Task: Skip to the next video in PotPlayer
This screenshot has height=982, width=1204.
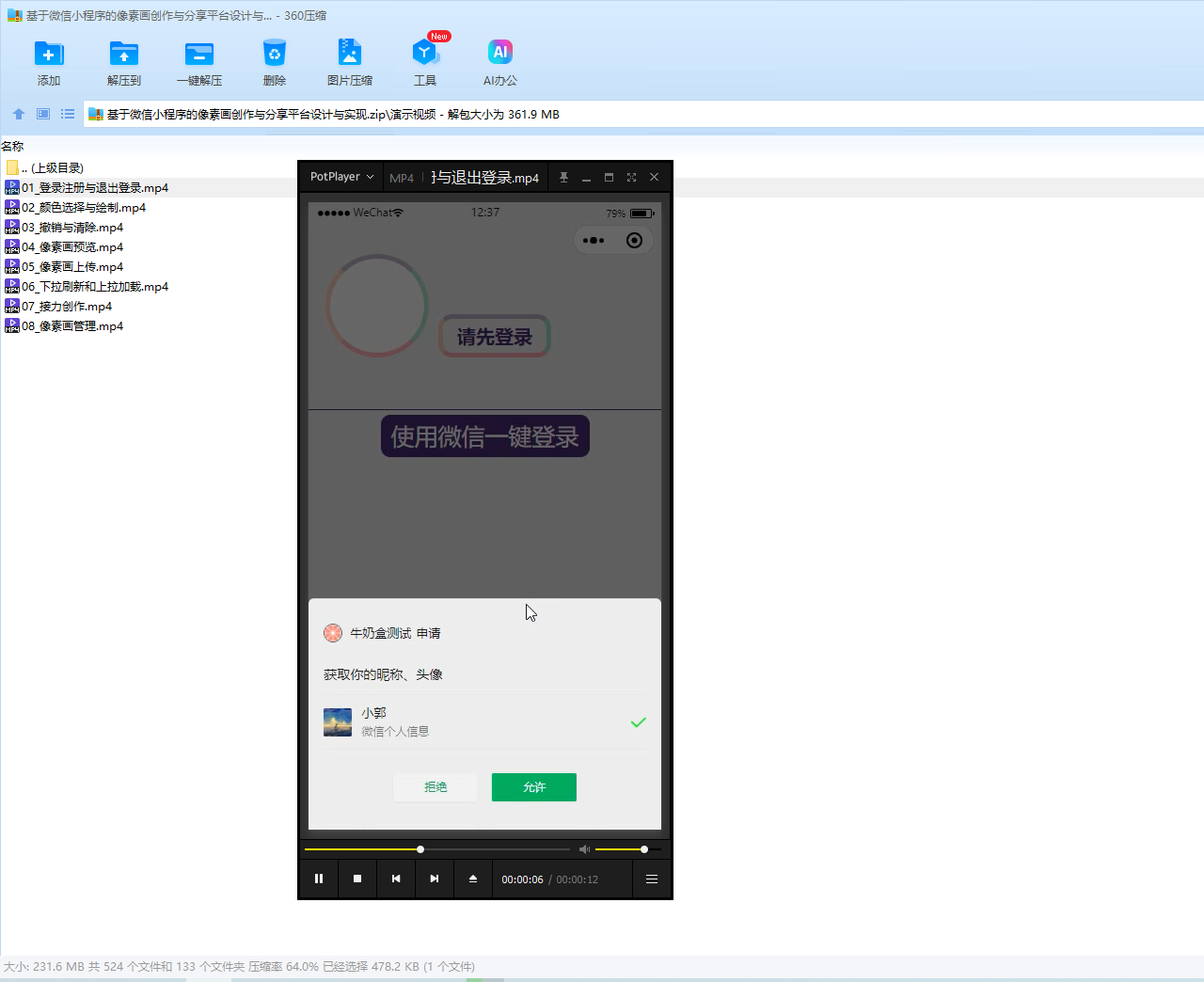Action: pos(435,879)
